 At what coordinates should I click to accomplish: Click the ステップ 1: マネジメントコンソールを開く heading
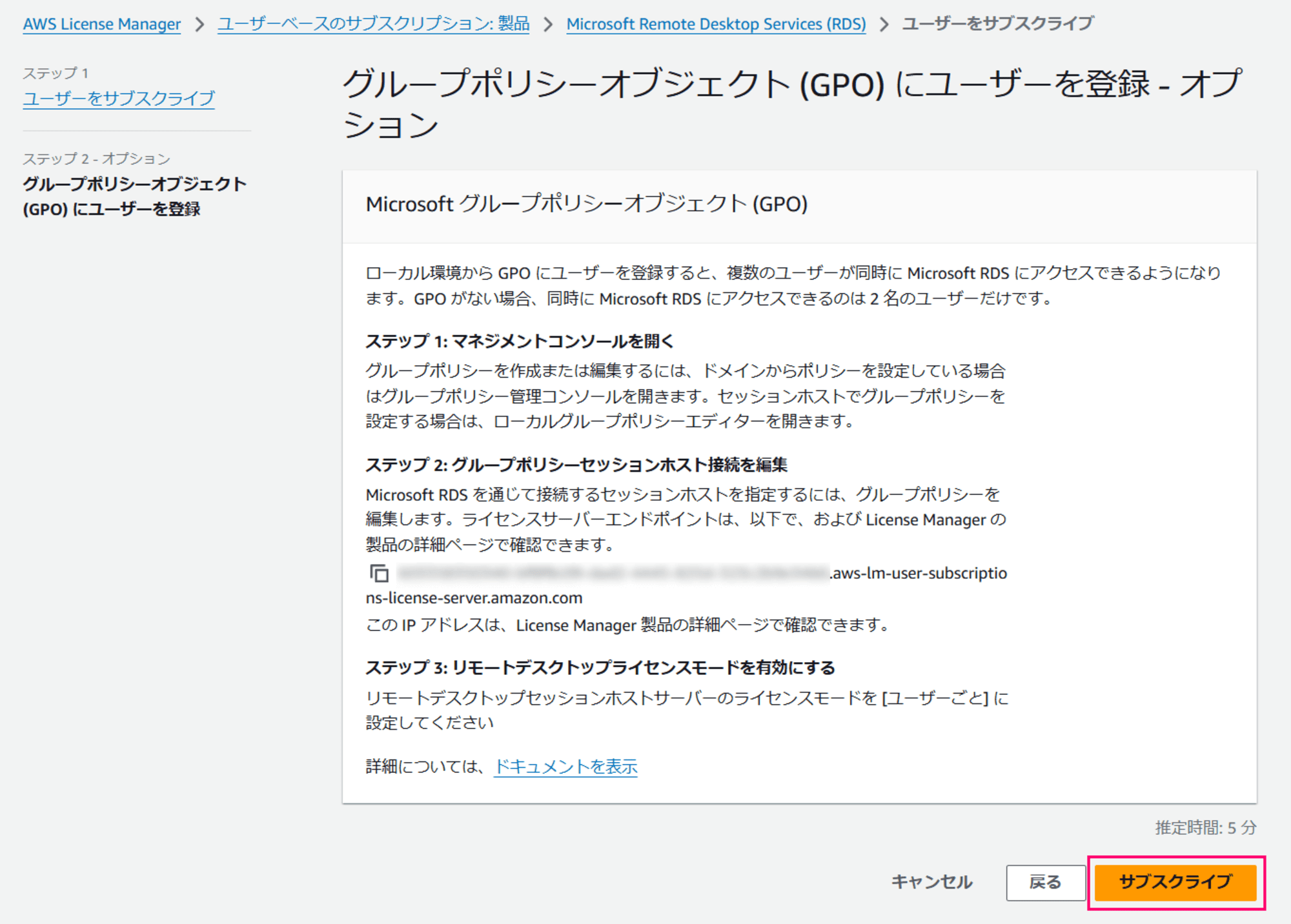coord(520,341)
